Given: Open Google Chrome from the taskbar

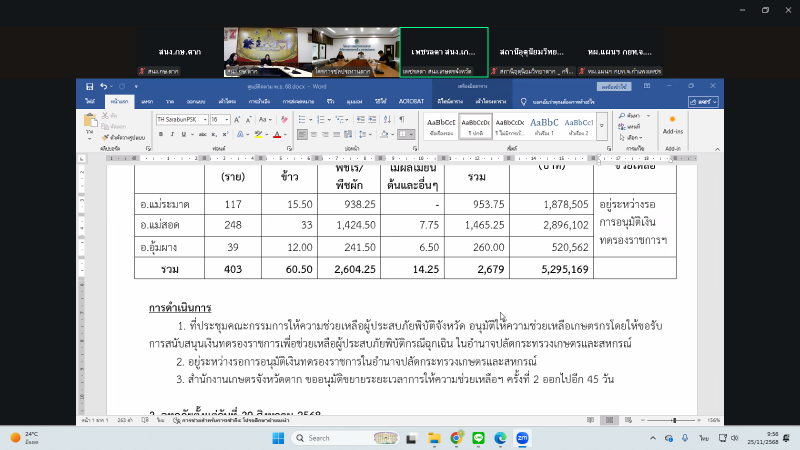Looking at the screenshot, I should pos(455,438).
